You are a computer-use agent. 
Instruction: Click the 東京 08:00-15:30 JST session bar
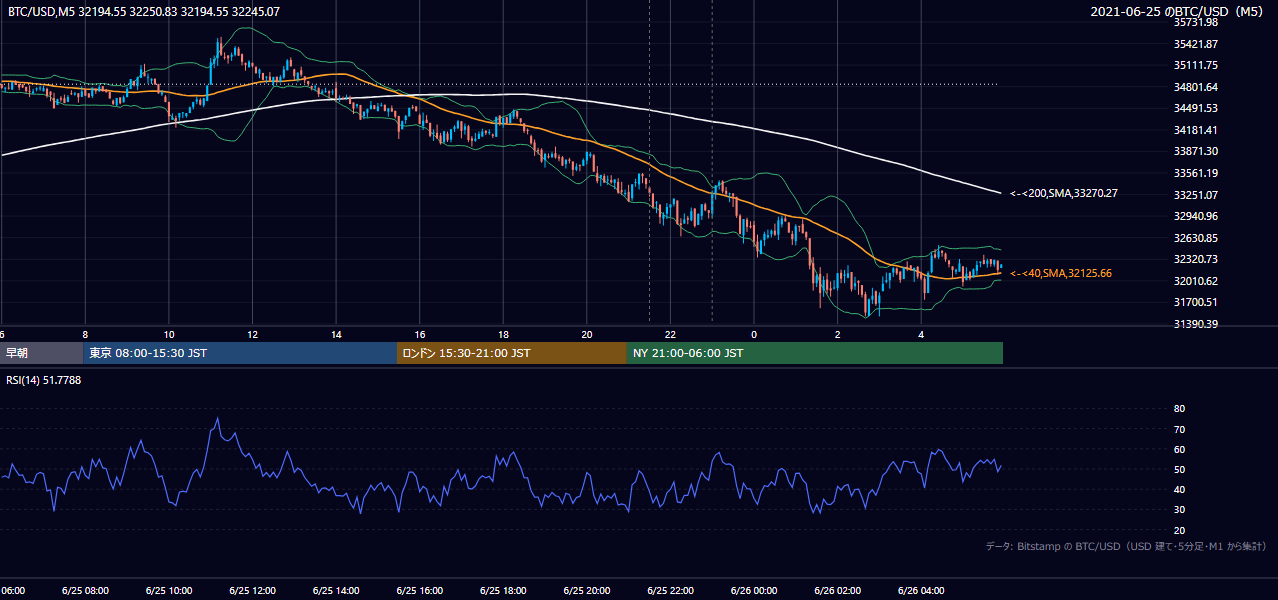click(240, 353)
